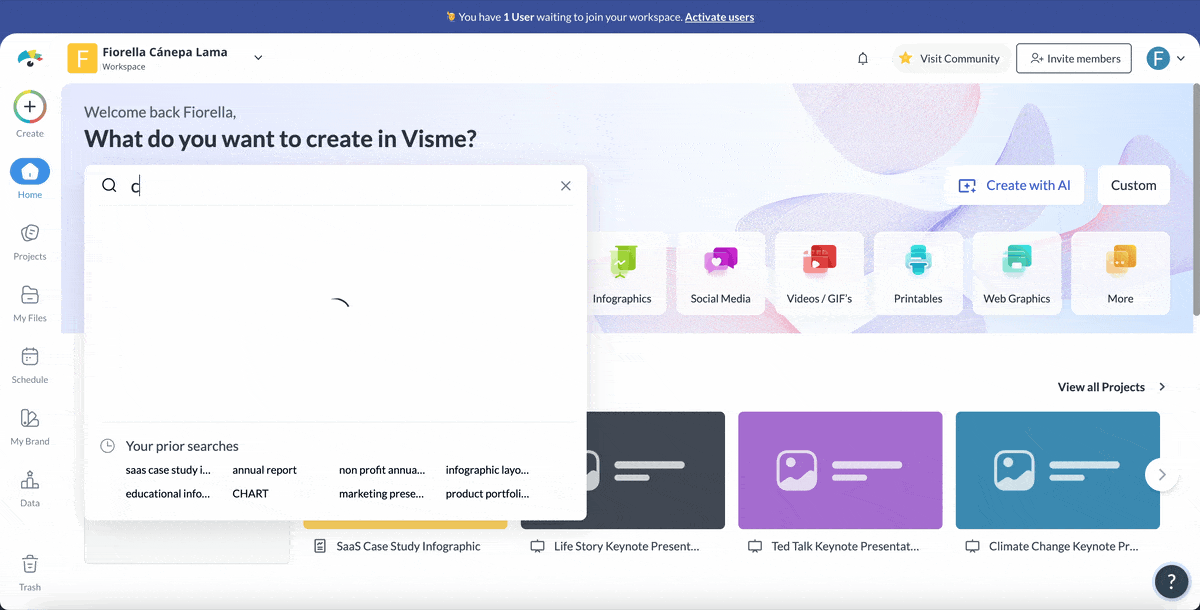Screen dimensions: 1200x610
Task: Open the help question mark button
Action: [1172, 581]
